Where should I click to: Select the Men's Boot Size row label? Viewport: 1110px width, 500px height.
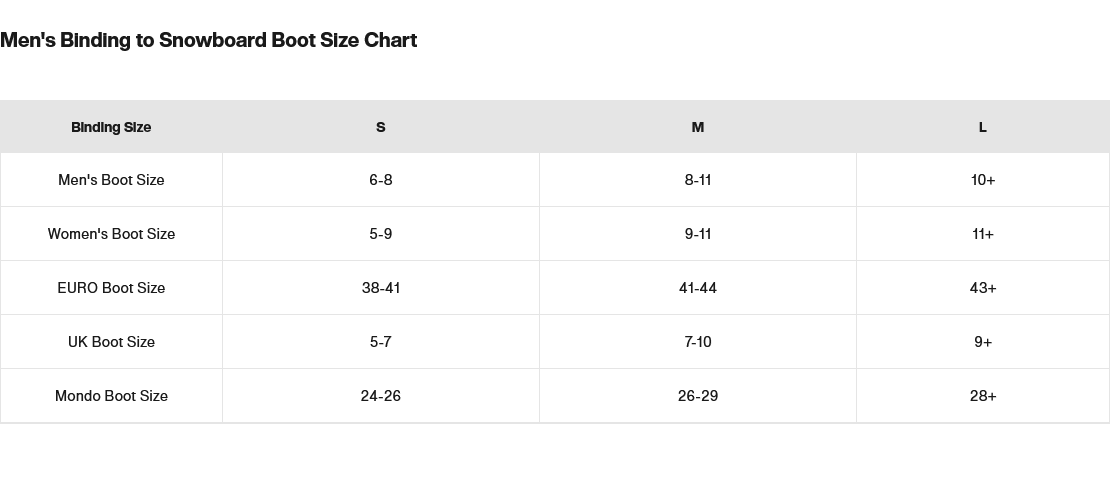tap(111, 180)
